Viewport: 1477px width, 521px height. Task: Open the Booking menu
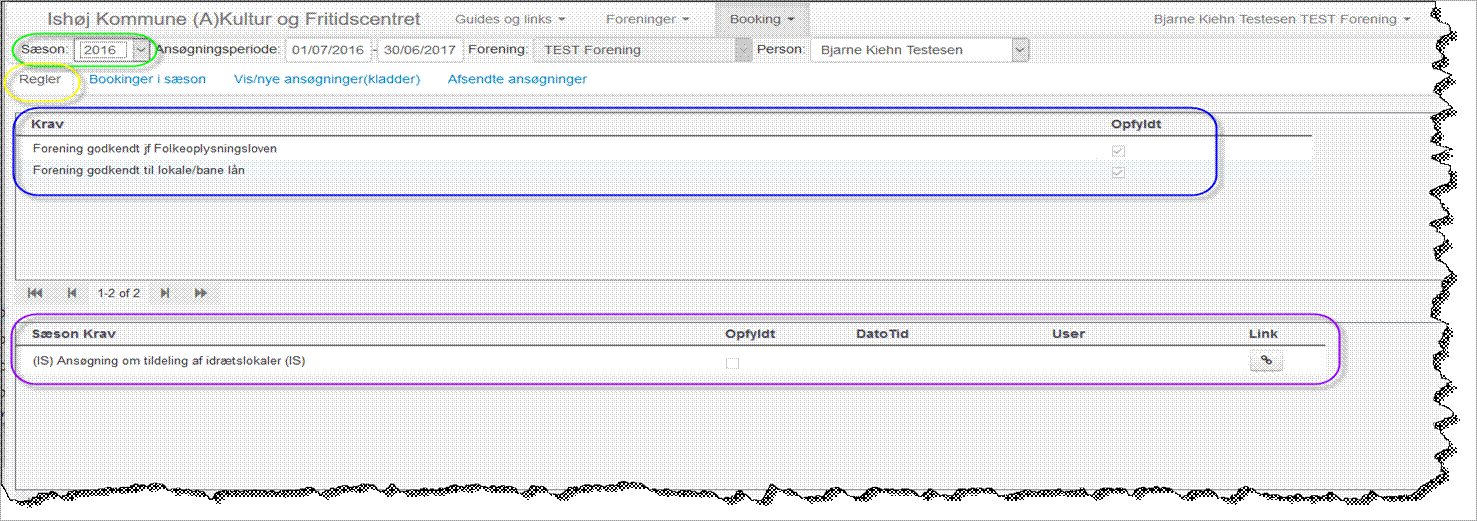(762, 19)
